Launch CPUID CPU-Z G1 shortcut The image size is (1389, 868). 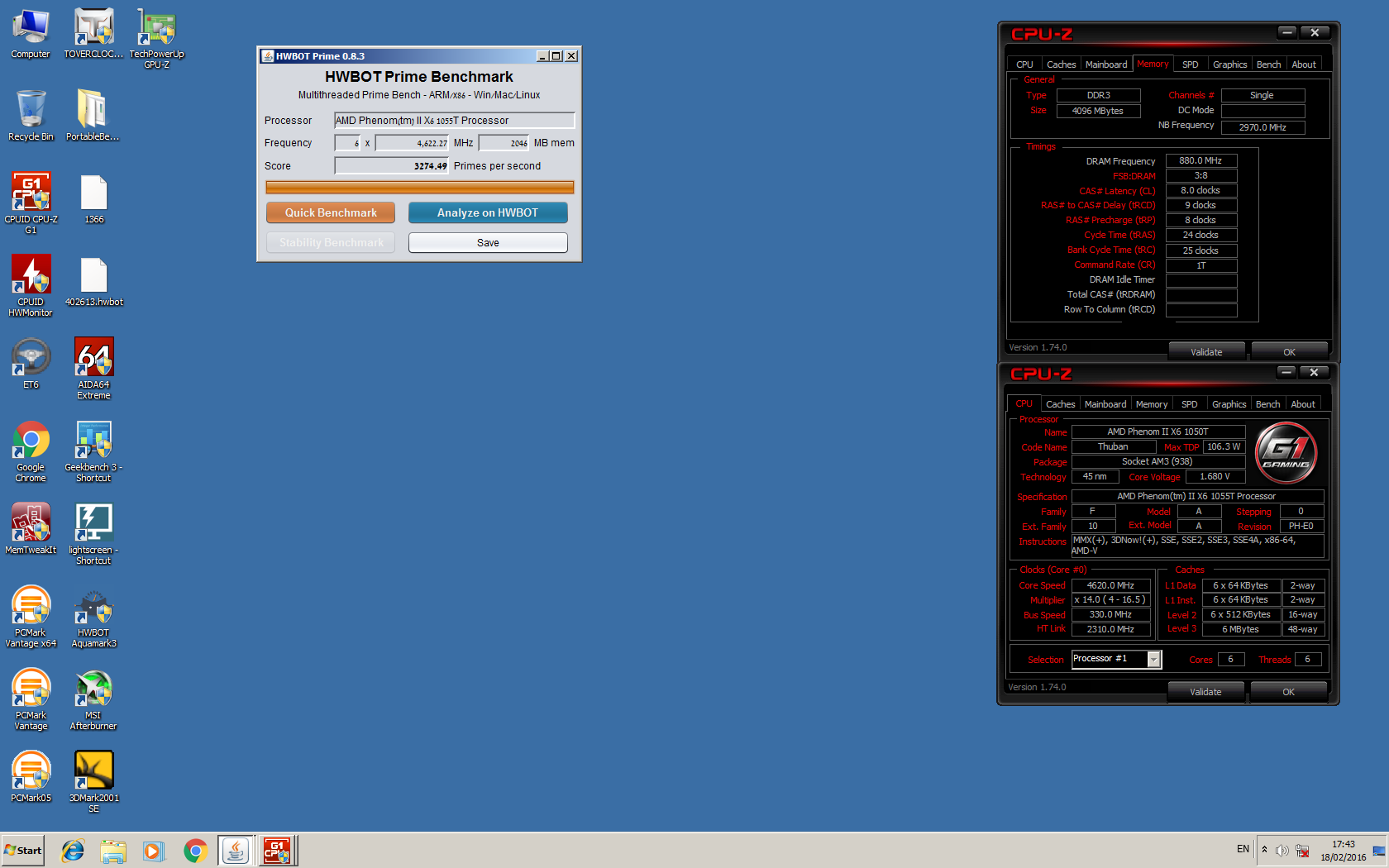(31, 203)
